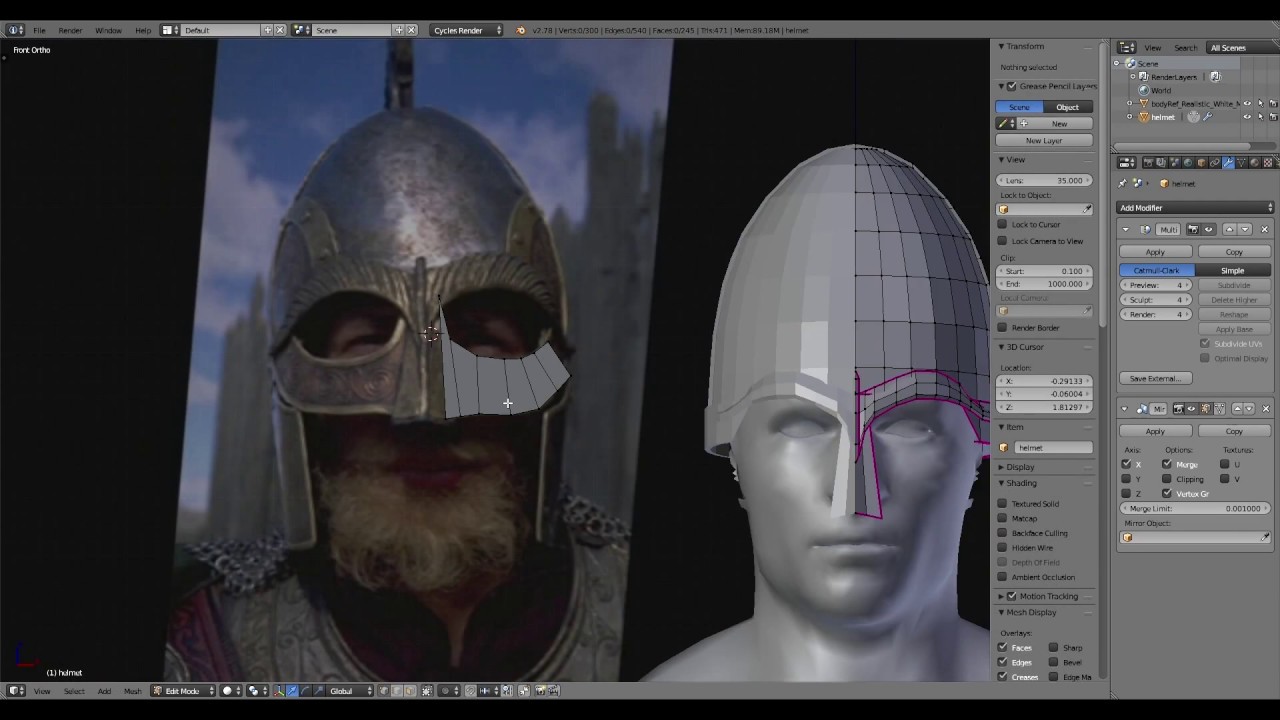
Task: Open the Select menu in viewport header
Action: pyautogui.click(x=74, y=690)
